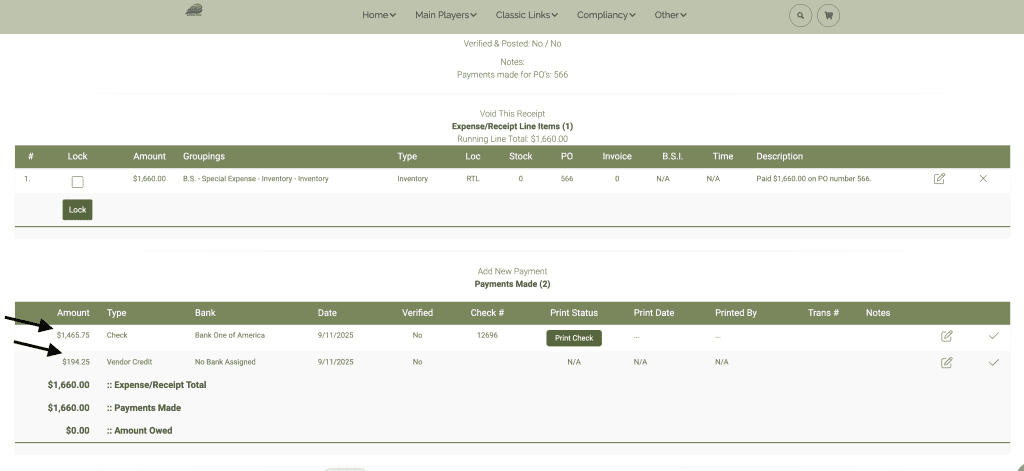Expand the Home dropdown menu
Image resolution: width=1024 pixels, height=471 pixels.
click(379, 15)
